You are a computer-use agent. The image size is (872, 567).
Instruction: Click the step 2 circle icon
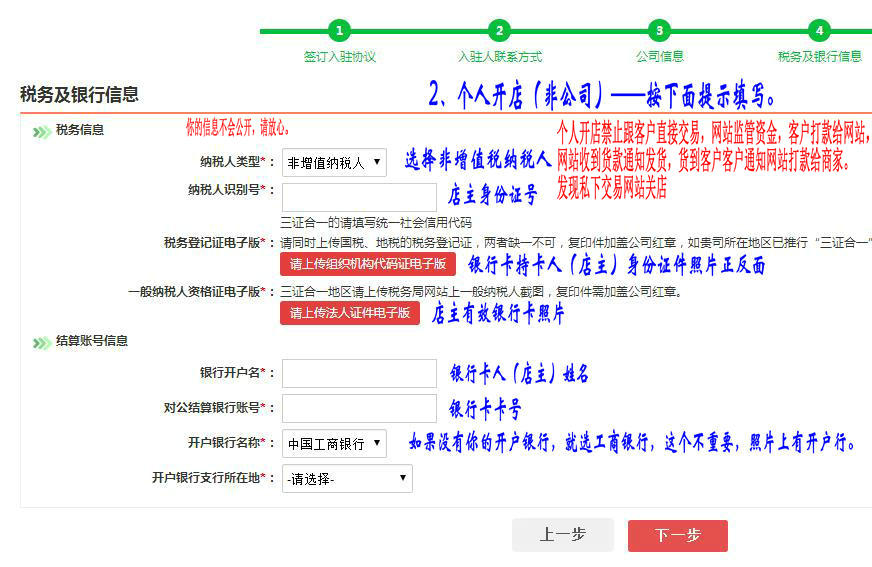click(x=500, y=31)
